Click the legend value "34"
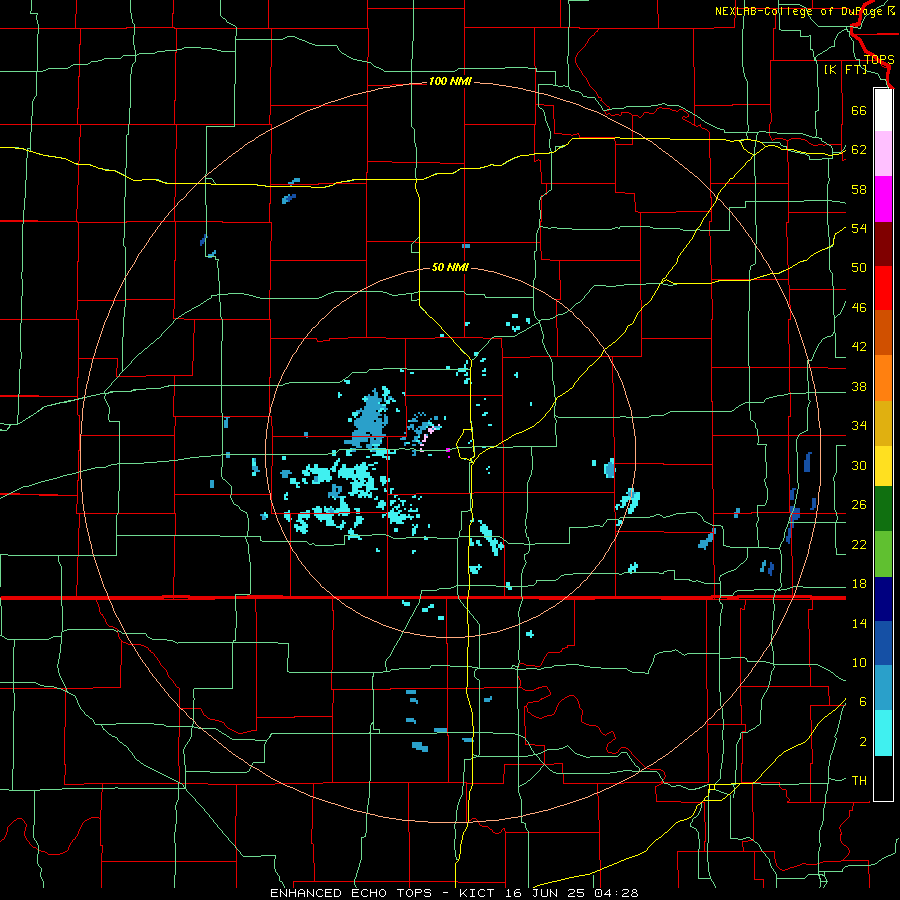This screenshot has width=900, height=900. coord(859,426)
